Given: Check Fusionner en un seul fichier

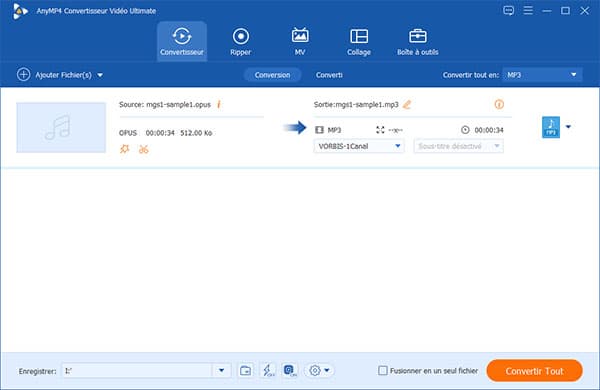Looking at the screenshot, I should [x=383, y=370].
